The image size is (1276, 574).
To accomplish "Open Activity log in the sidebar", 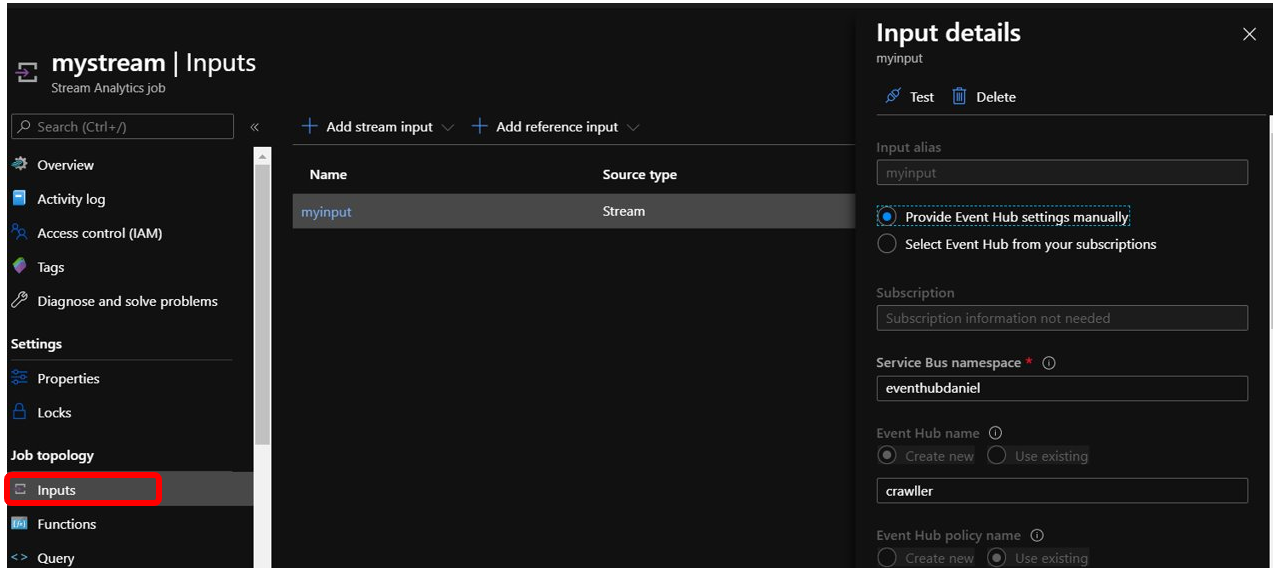I will click(x=71, y=199).
